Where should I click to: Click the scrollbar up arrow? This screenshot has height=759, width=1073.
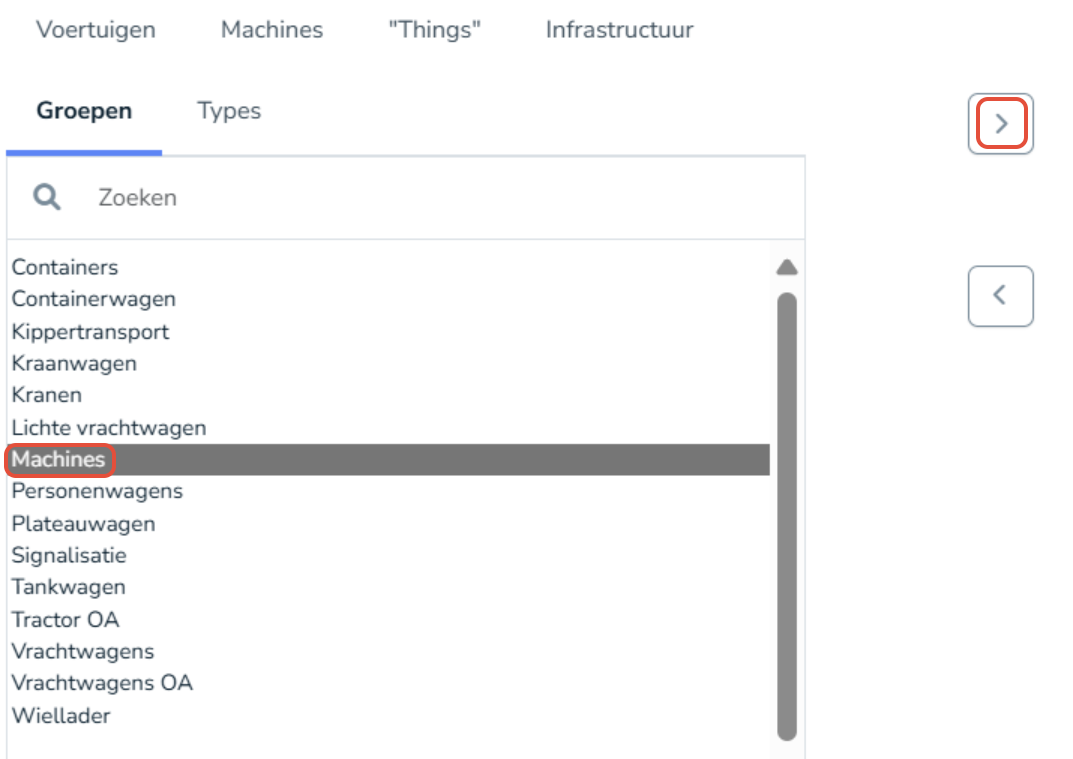point(786,268)
